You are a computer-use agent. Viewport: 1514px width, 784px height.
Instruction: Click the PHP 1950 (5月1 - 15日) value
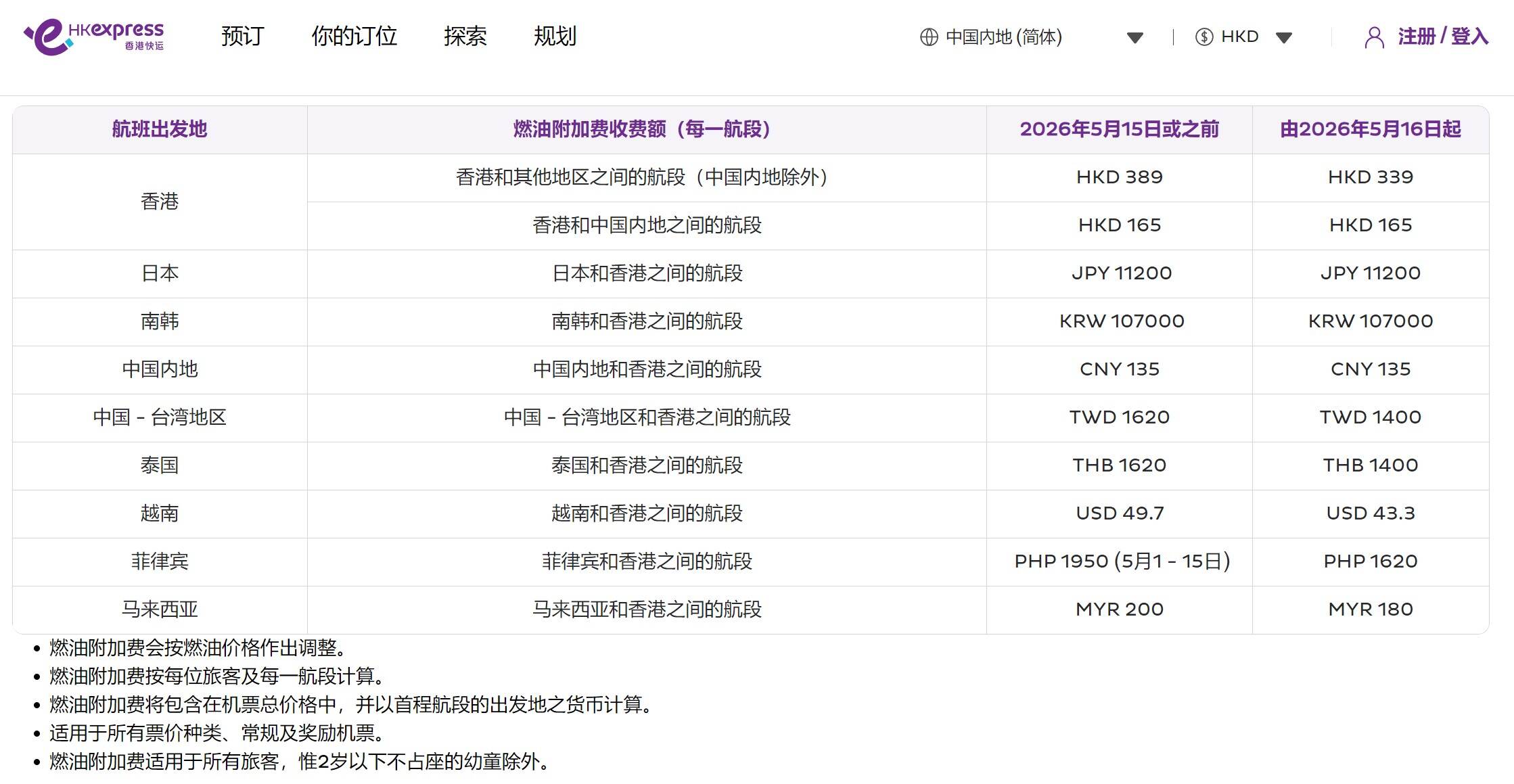coord(1122,561)
